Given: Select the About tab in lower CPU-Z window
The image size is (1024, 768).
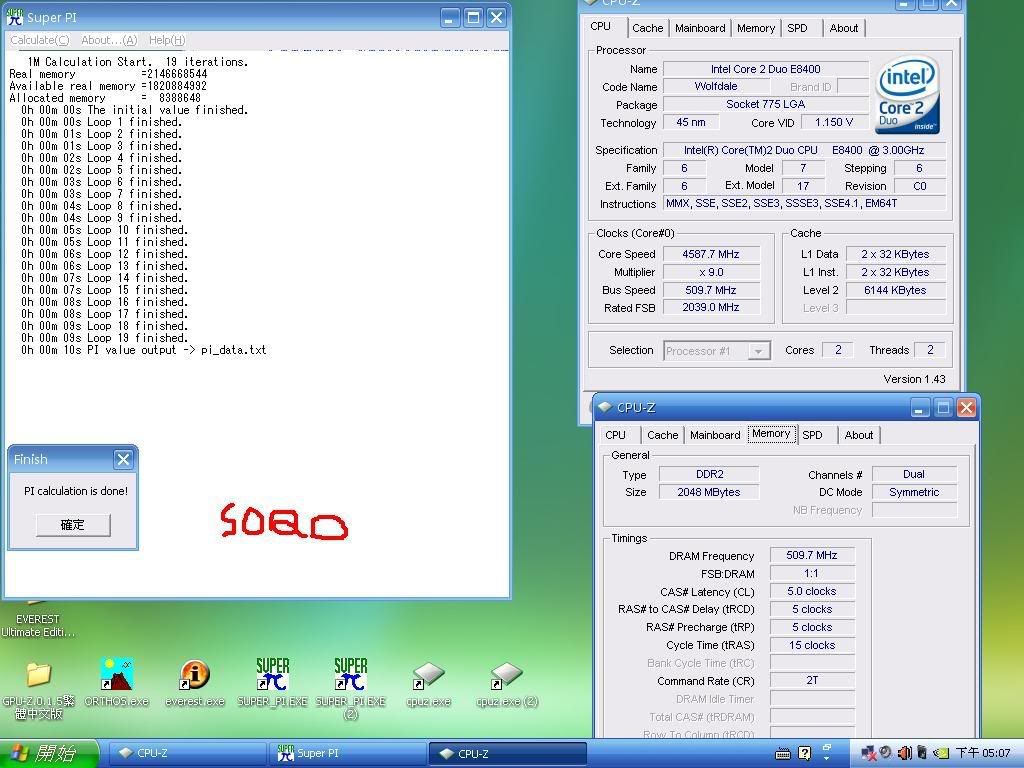Looking at the screenshot, I should point(859,435).
